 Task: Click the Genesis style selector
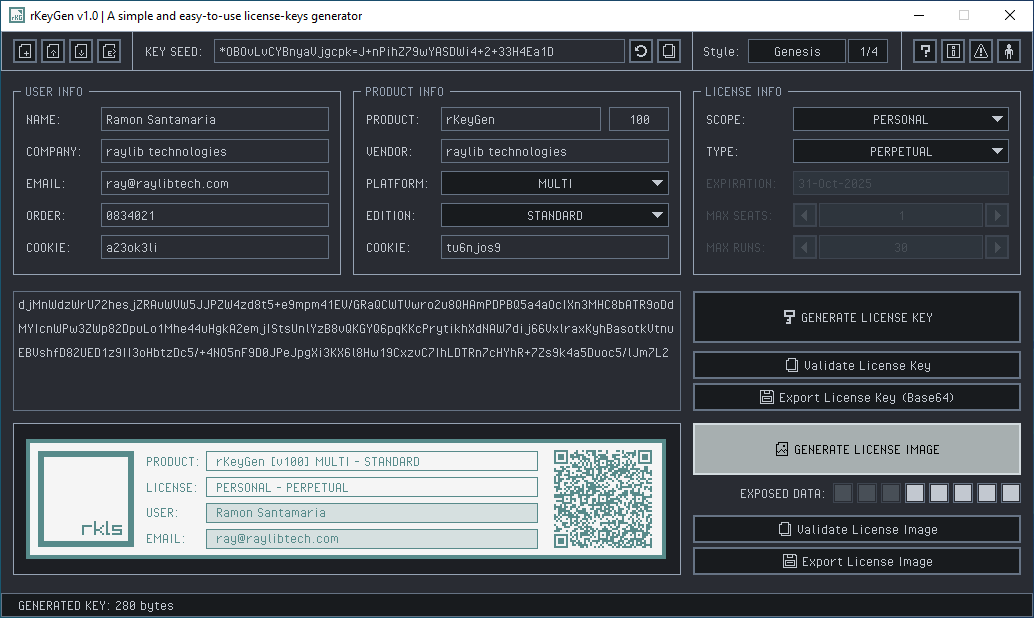pos(797,51)
